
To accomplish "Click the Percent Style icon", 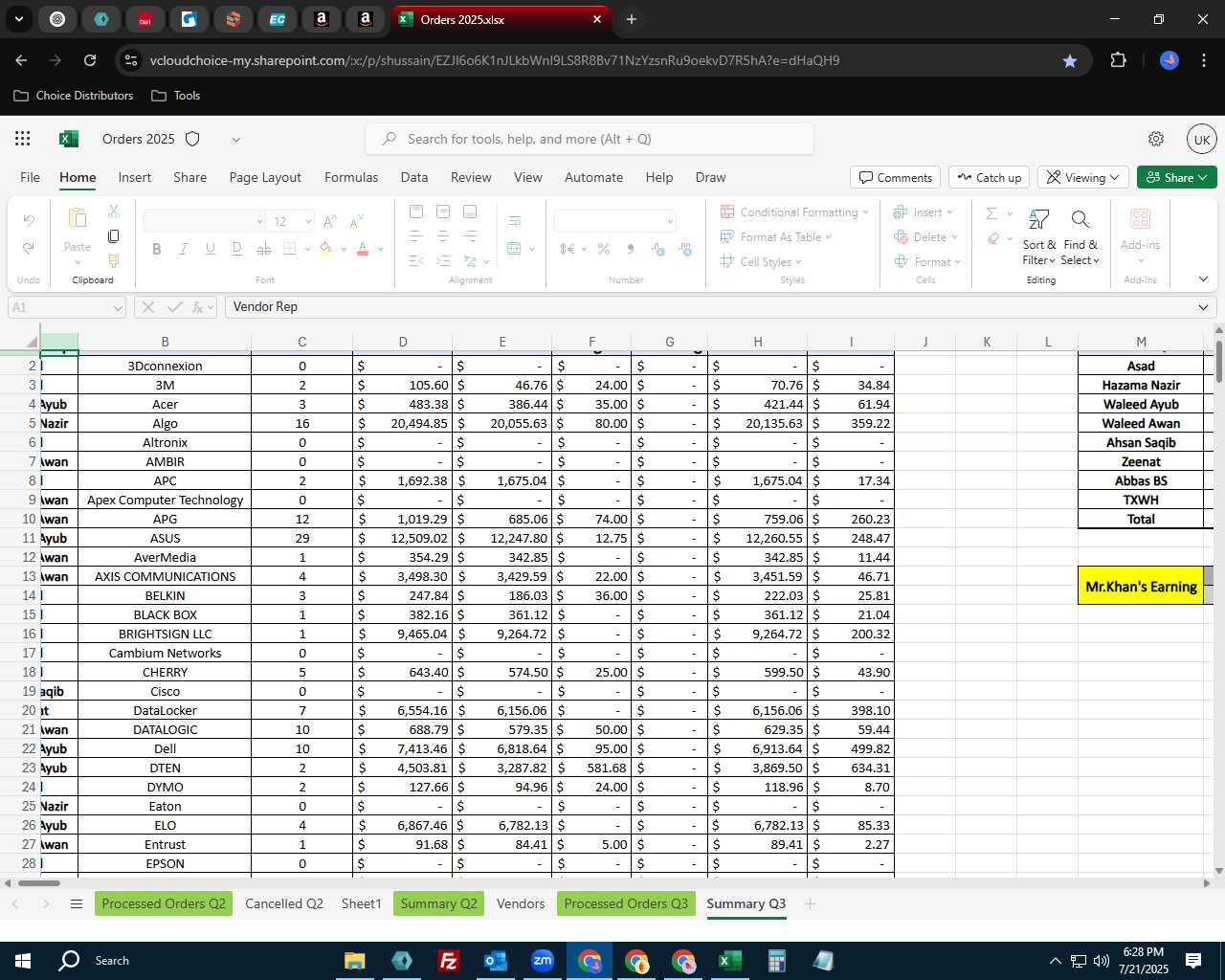I will click(604, 249).
